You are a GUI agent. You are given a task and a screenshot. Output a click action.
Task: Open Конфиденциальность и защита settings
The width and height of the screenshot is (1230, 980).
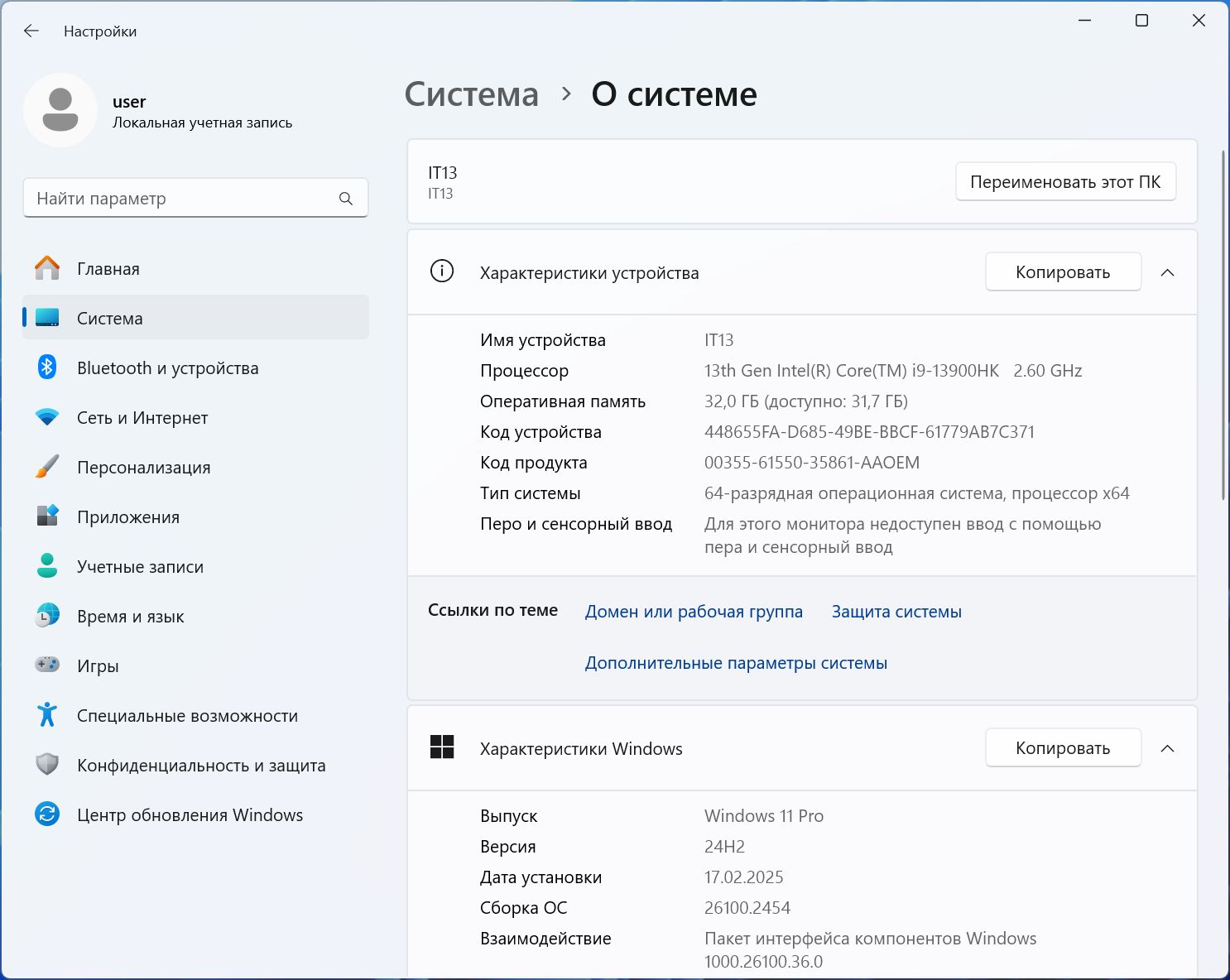coord(195,765)
